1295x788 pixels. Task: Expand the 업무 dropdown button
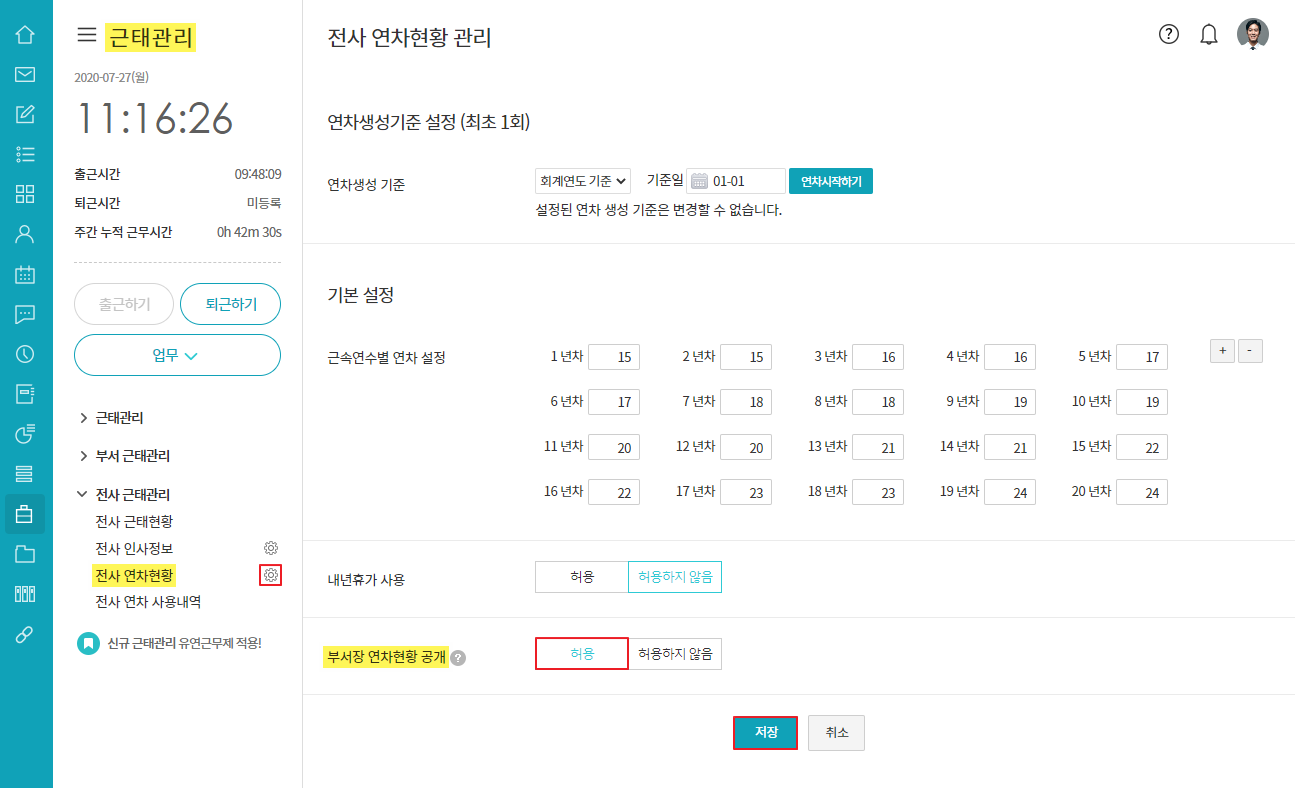coord(177,355)
